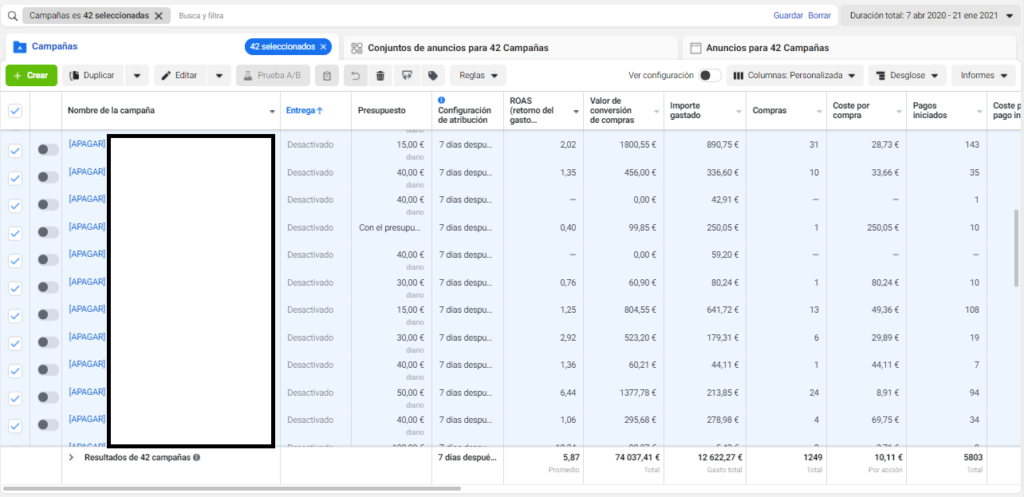This screenshot has height=497, width=1024.
Task: Turn on campaign switch for 179,31 € row
Action: click(48, 342)
